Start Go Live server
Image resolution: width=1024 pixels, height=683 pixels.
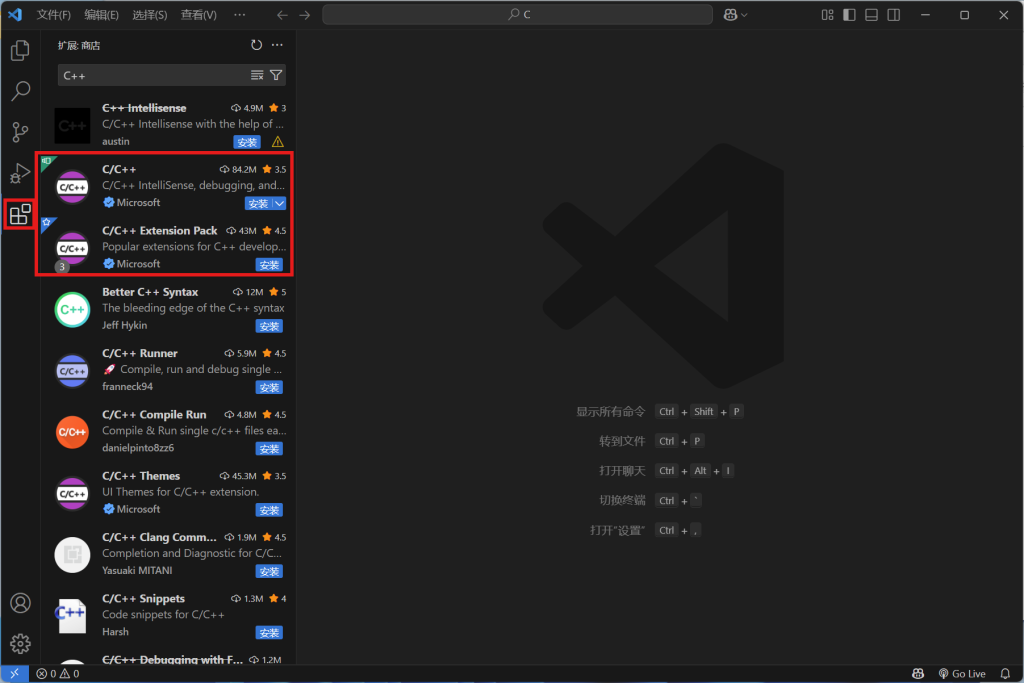tap(962, 673)
